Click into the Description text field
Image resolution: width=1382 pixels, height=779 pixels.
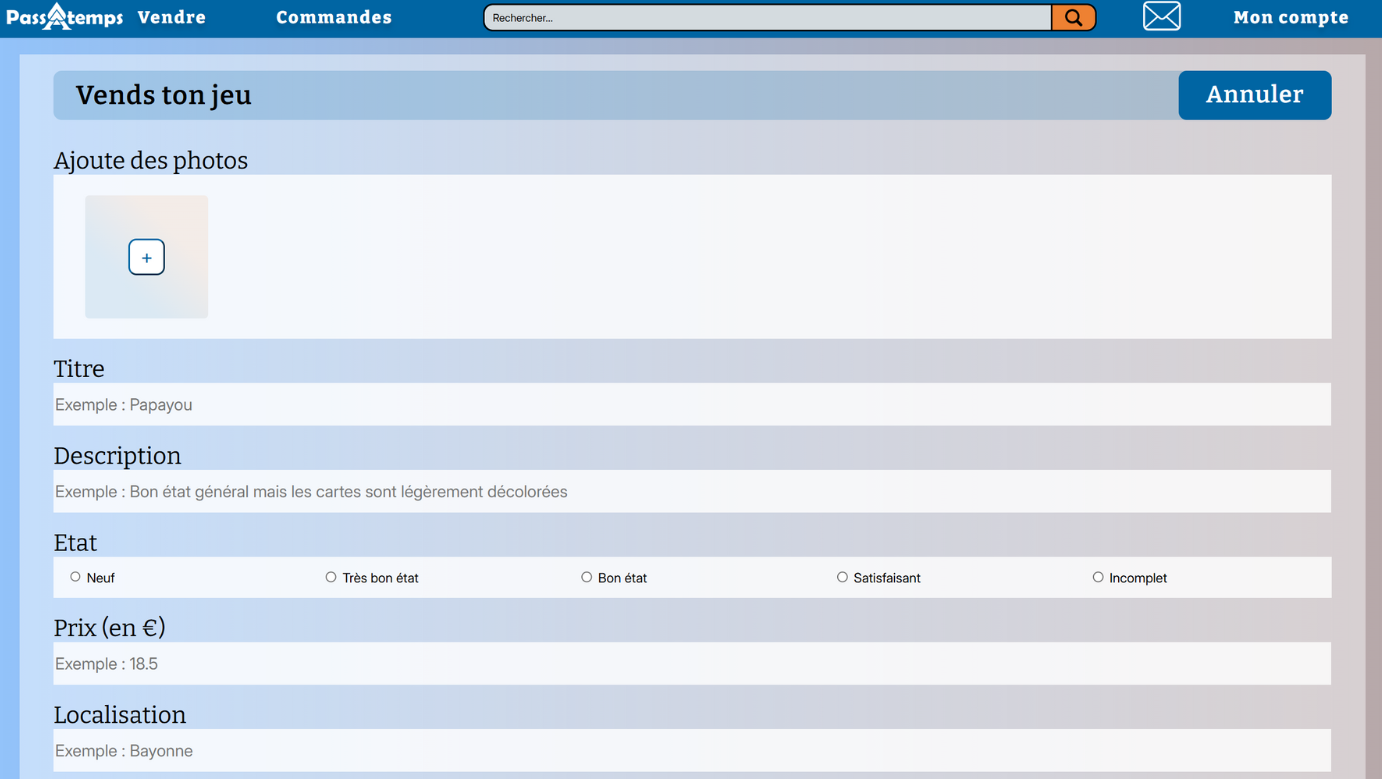[692, 492]
